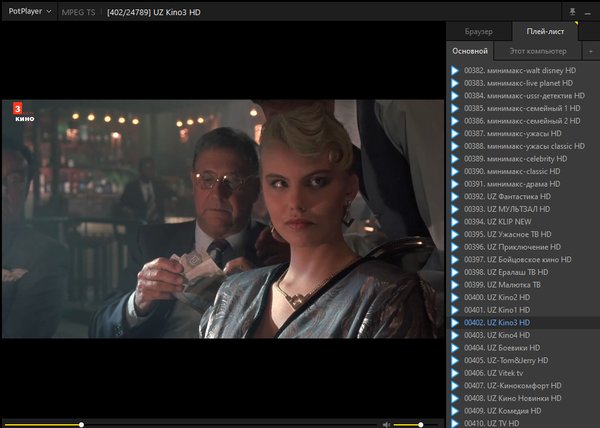Select playlist entry 00397. UZ Бойцовское кино HD
This screenshot has width=600, height=428.
(523, 260)
